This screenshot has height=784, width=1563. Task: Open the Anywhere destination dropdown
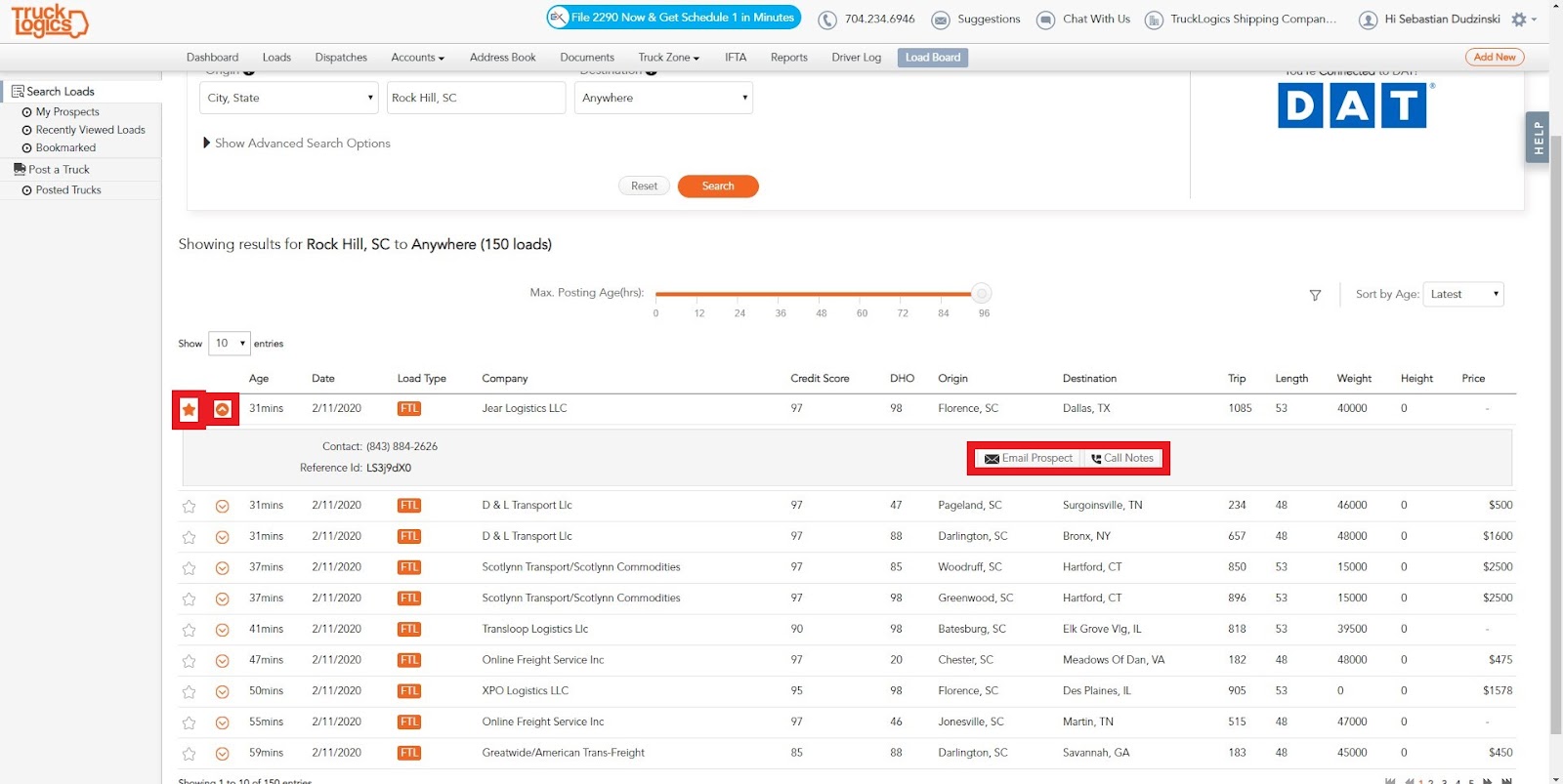(x=663, y=98)
